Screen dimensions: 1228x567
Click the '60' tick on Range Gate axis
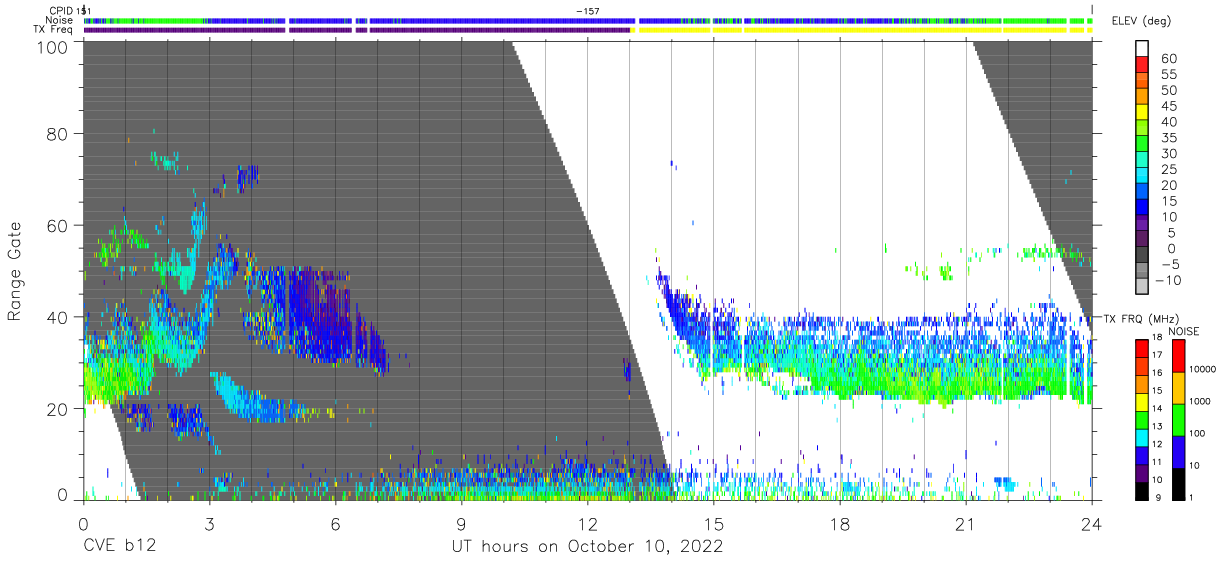tap(58, 225)
